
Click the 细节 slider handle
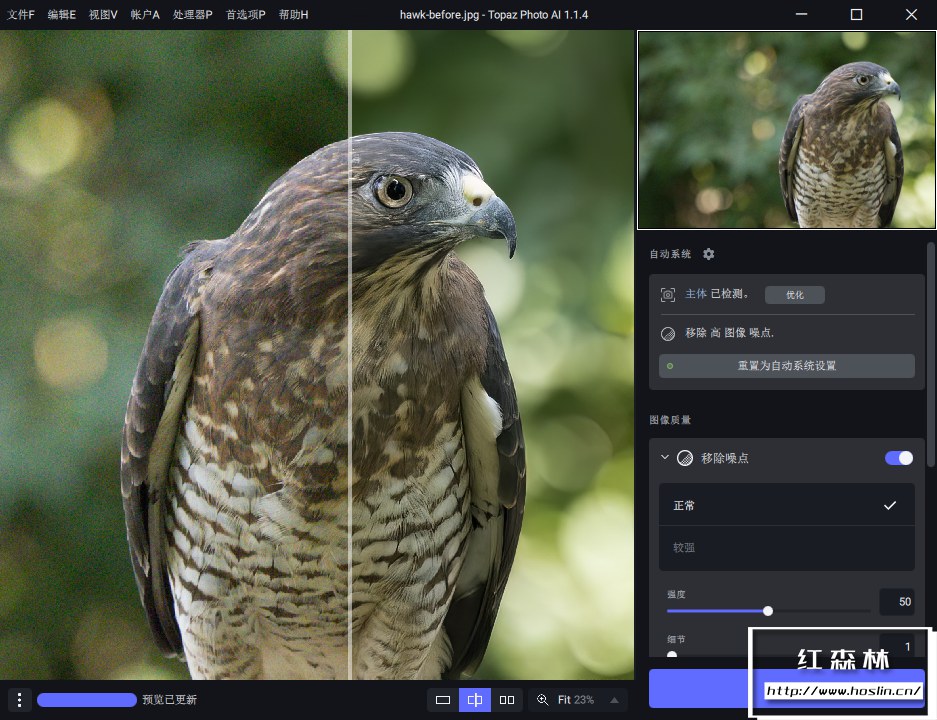[x=672, y=655]
